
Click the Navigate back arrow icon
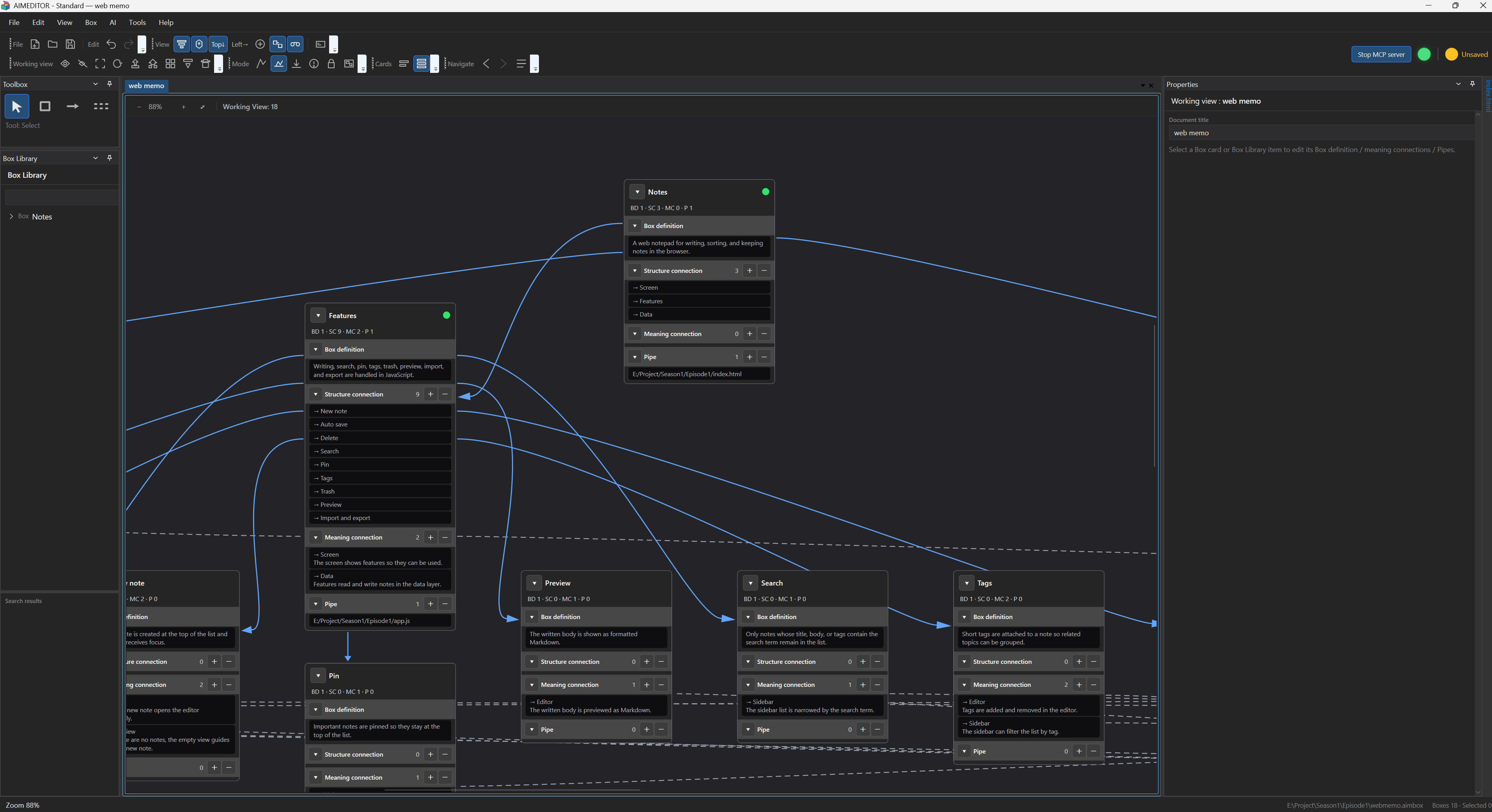pyautogui.click(x=487, y=64)
